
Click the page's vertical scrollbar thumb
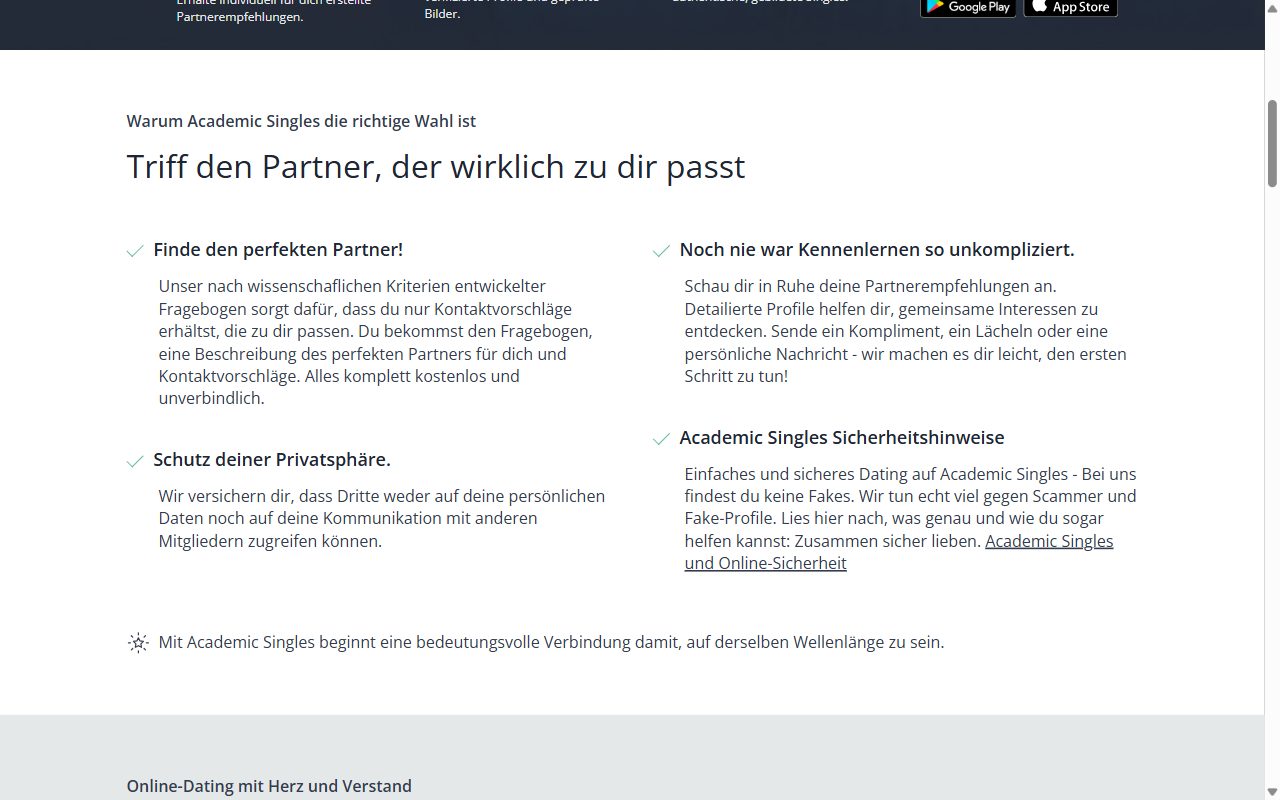[x=1272, y=143]
